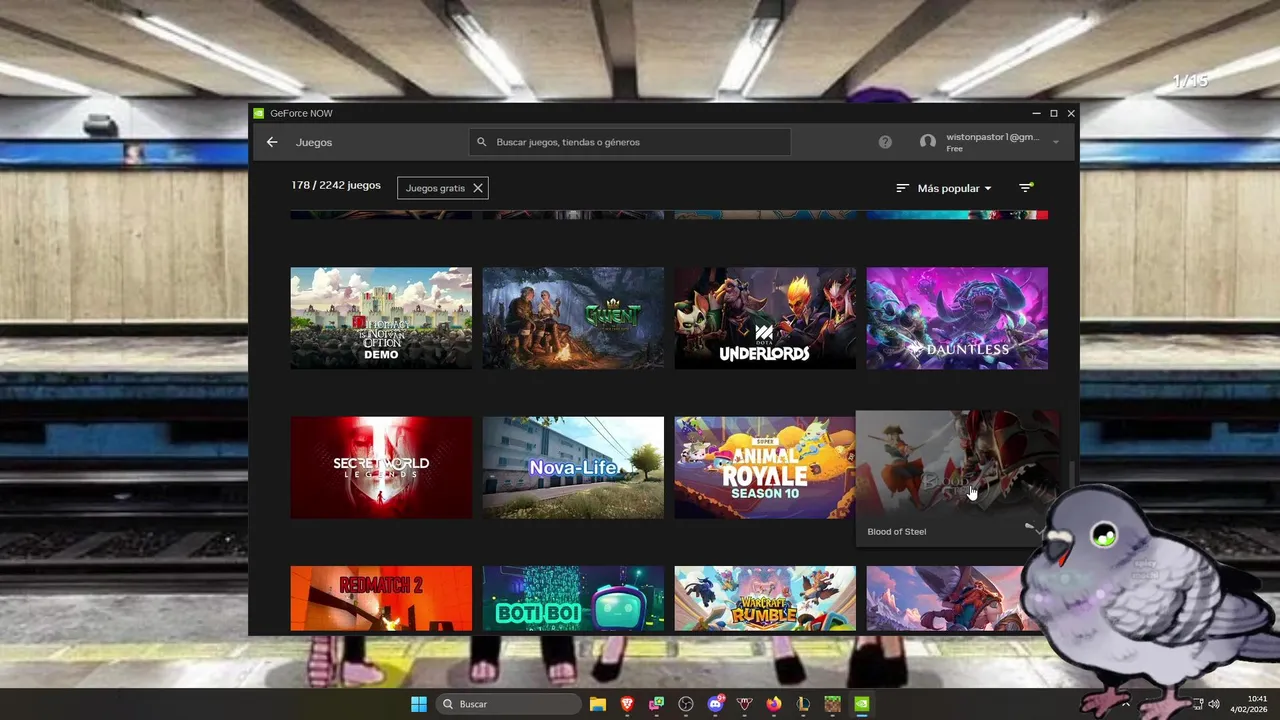Open the Redmatch 2 game tile
Image resolution: width=1280 pixels, height=720 pixels.
[x=381, y=598]
